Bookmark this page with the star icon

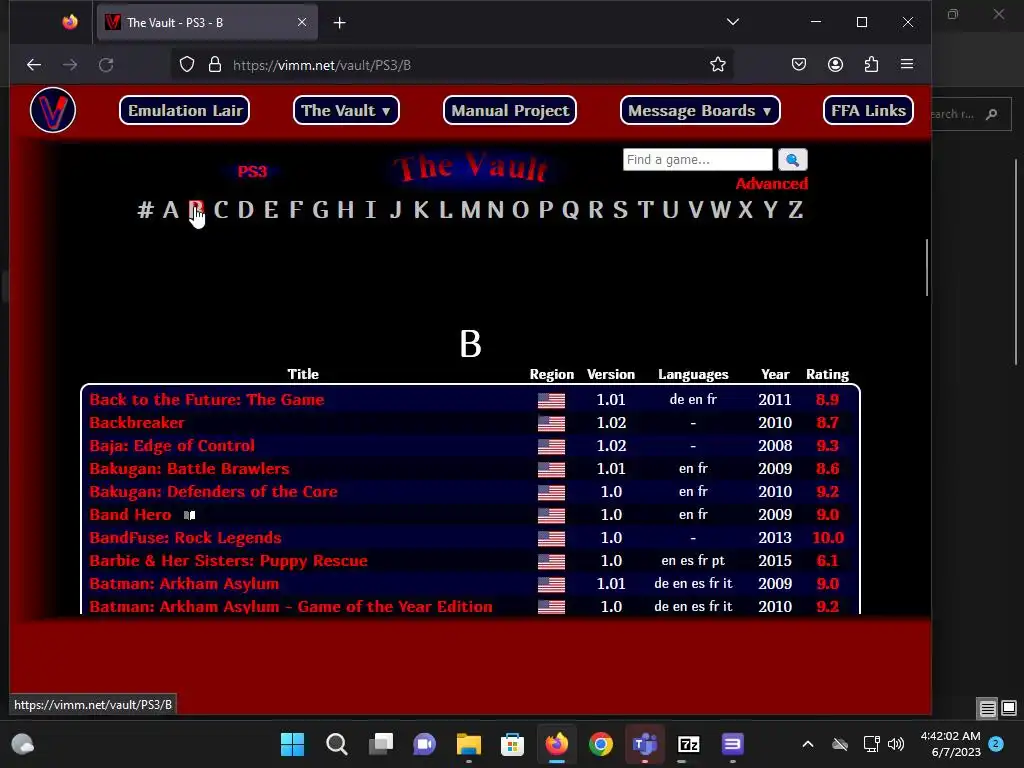coord(718,65)
